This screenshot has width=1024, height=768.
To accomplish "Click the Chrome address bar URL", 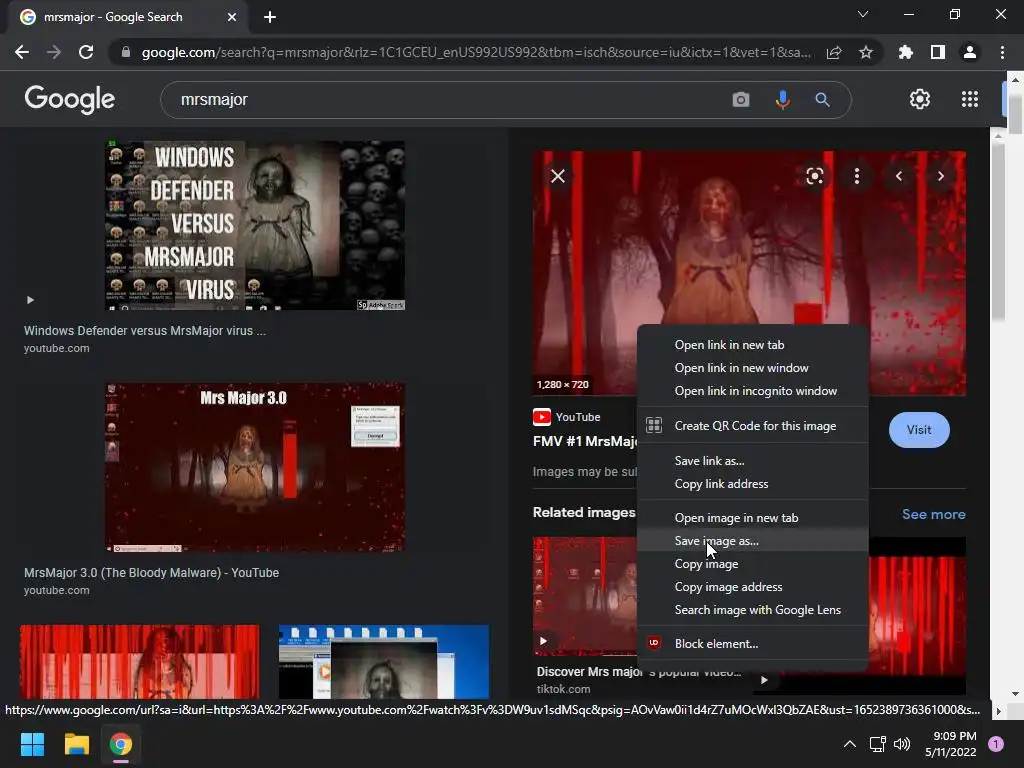I will point(476,52).
